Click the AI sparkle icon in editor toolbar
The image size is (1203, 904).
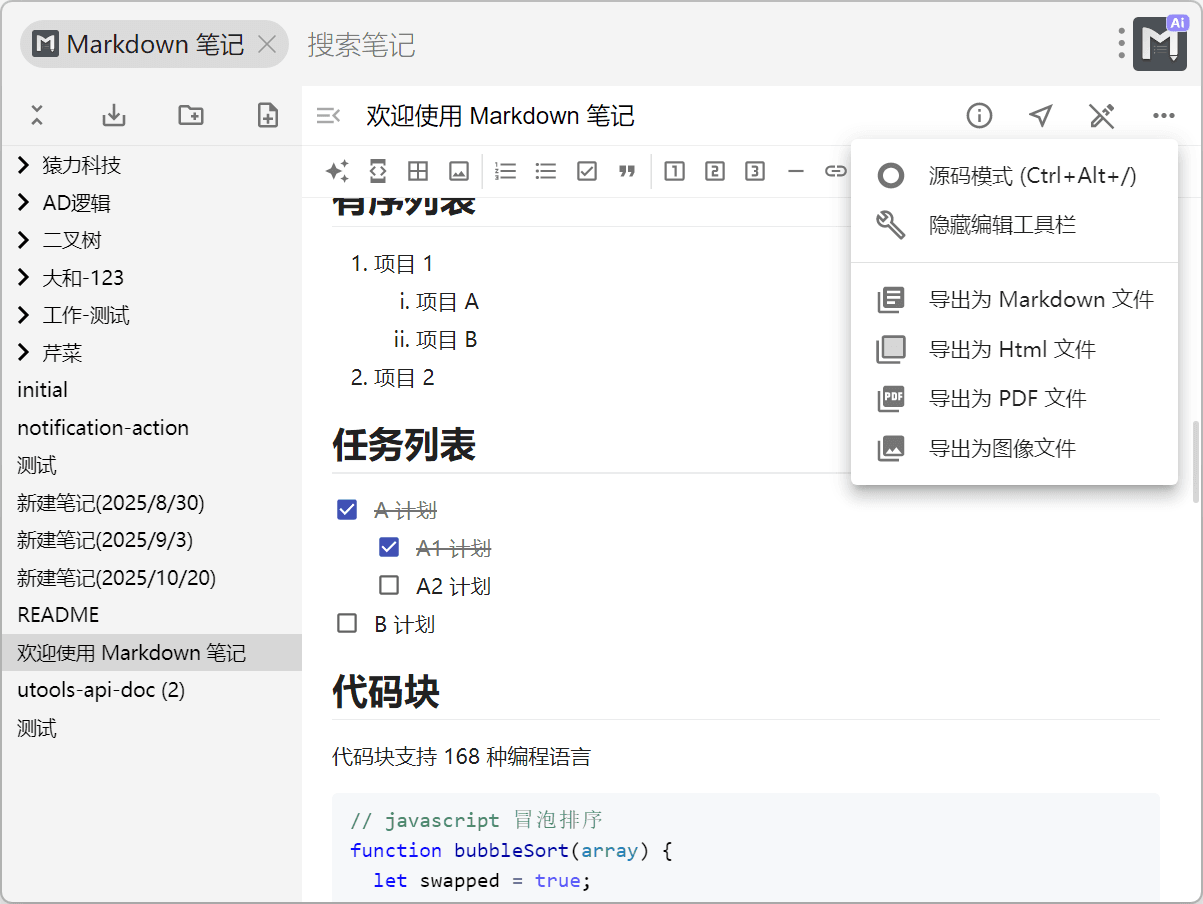click(337, 171)
